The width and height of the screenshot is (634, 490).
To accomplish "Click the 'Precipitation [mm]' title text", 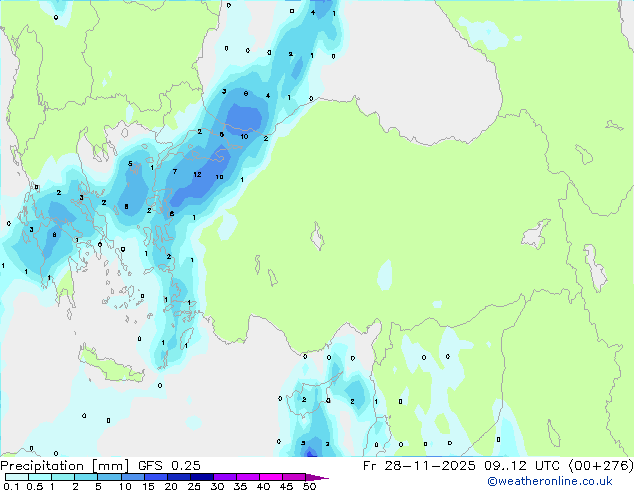I will [x=65, y=466].
